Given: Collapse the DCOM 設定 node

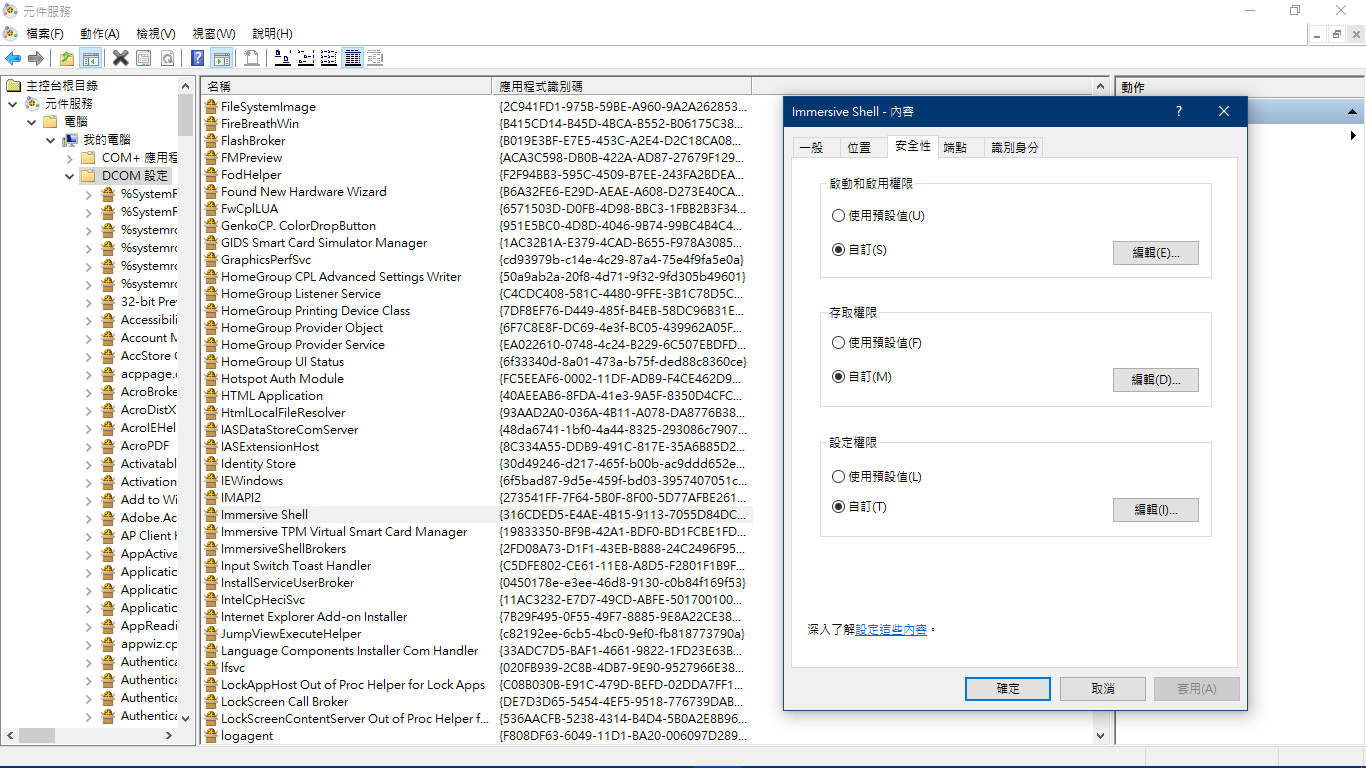Looking at the screenshot, I should tap(69, 176).
